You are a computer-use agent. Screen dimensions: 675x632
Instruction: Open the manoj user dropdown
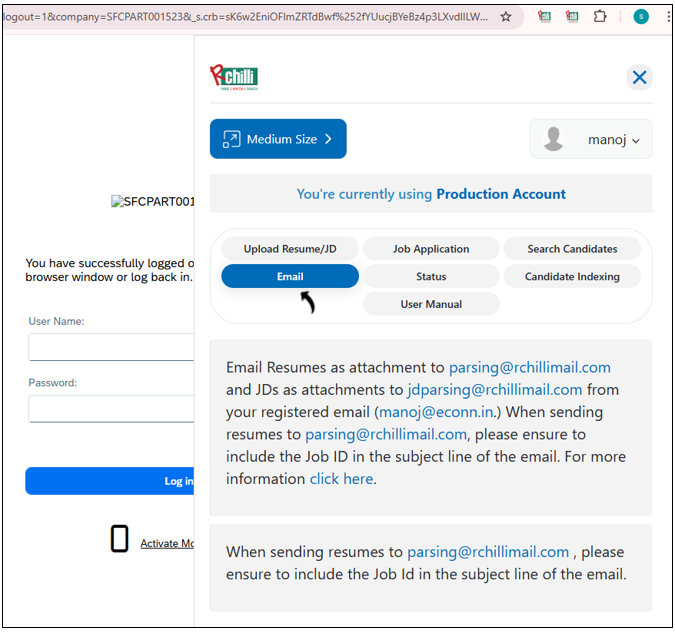pos(592,139)
